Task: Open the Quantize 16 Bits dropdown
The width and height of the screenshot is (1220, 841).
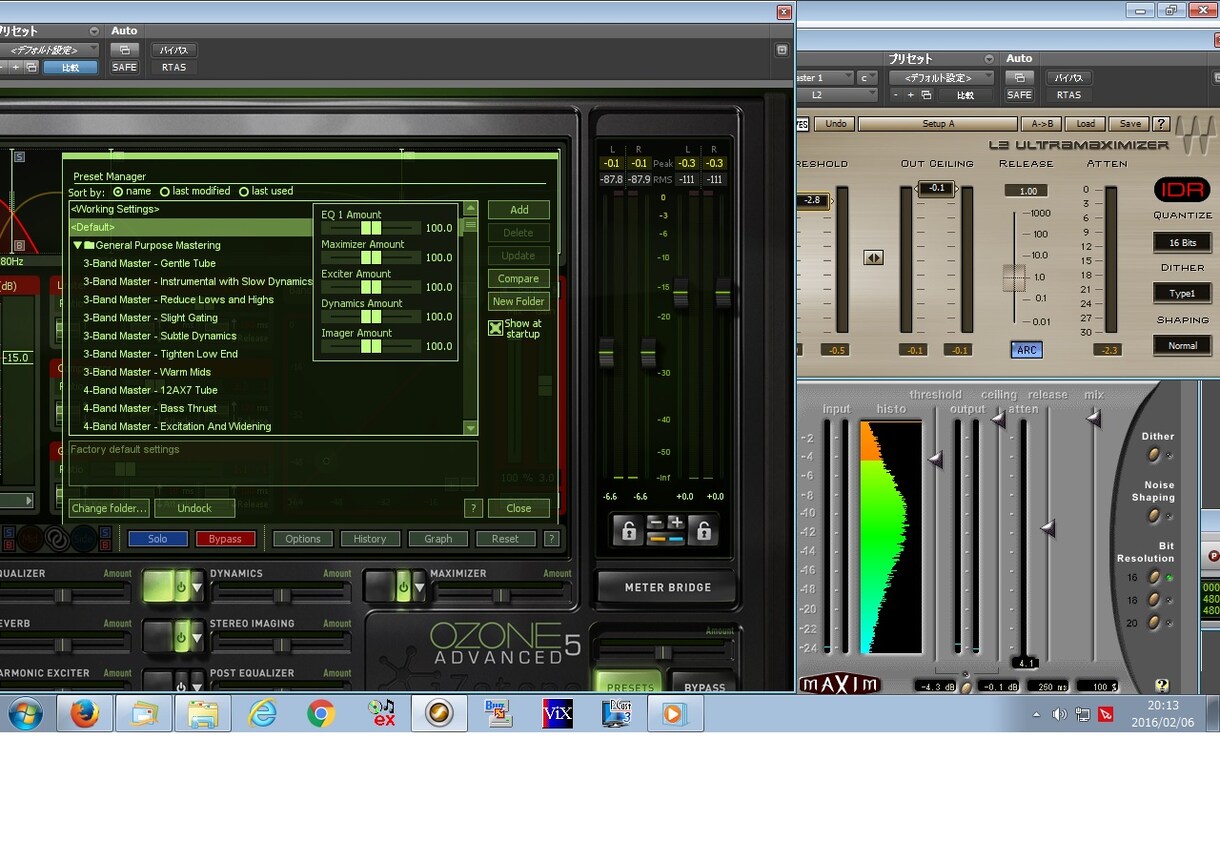Action: point(1182,243)
